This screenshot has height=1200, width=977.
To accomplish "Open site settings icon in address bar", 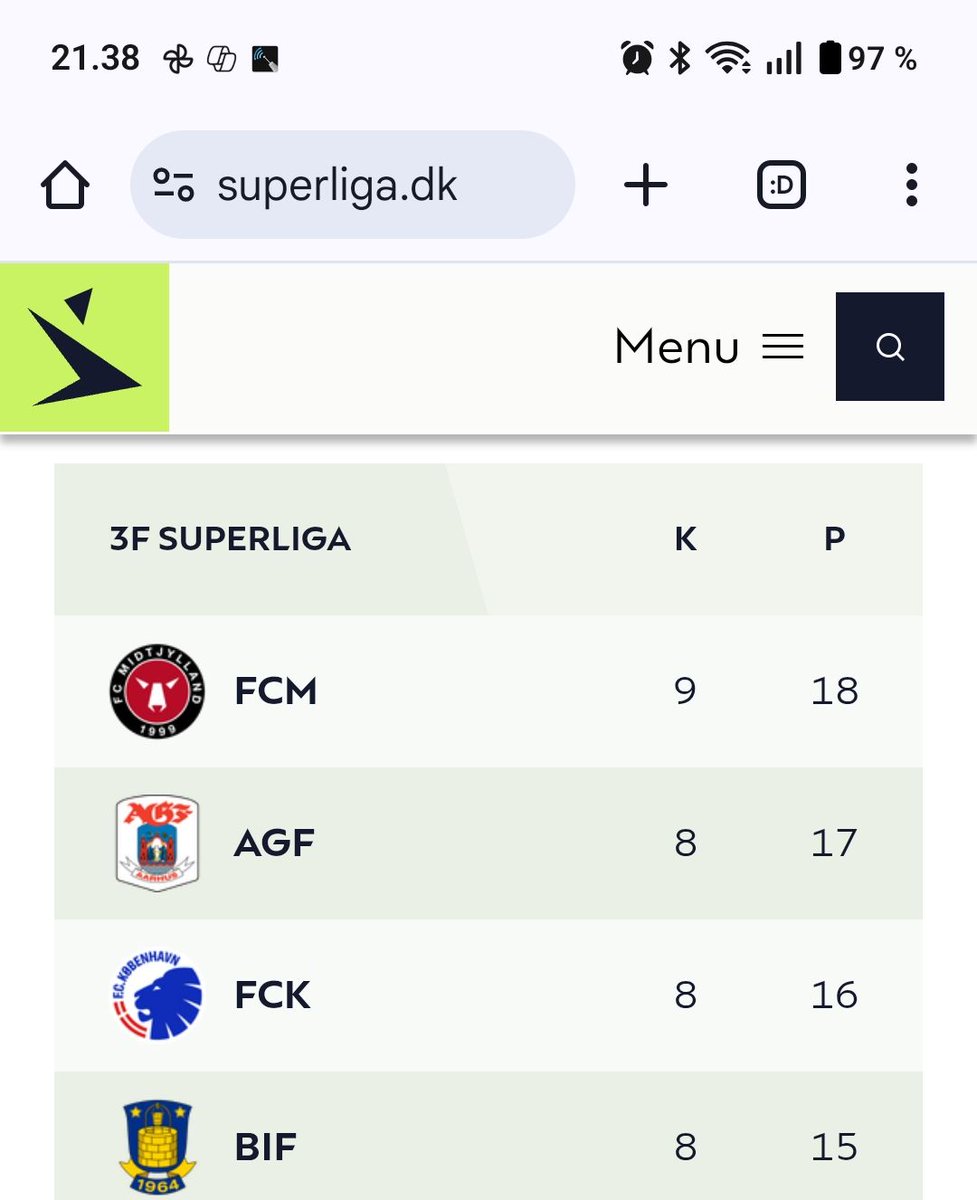I will click(x=173, y=185).
